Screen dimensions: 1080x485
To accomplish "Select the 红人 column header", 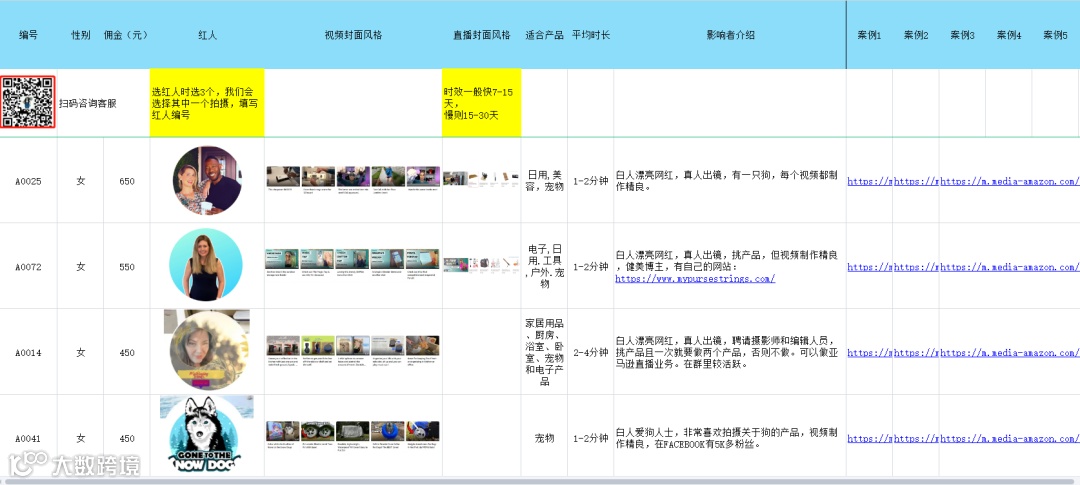I will click(207, 35).
